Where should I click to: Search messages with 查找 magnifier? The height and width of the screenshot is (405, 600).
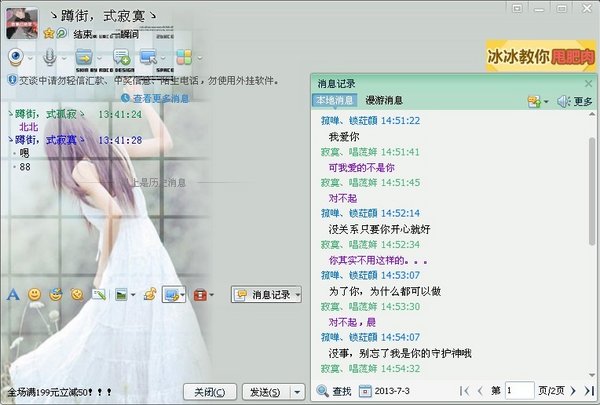pyautogui.click(x=334, y=391)
